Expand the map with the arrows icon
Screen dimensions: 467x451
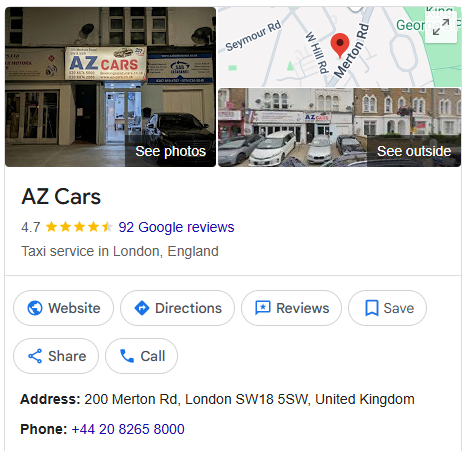[441, 27]
